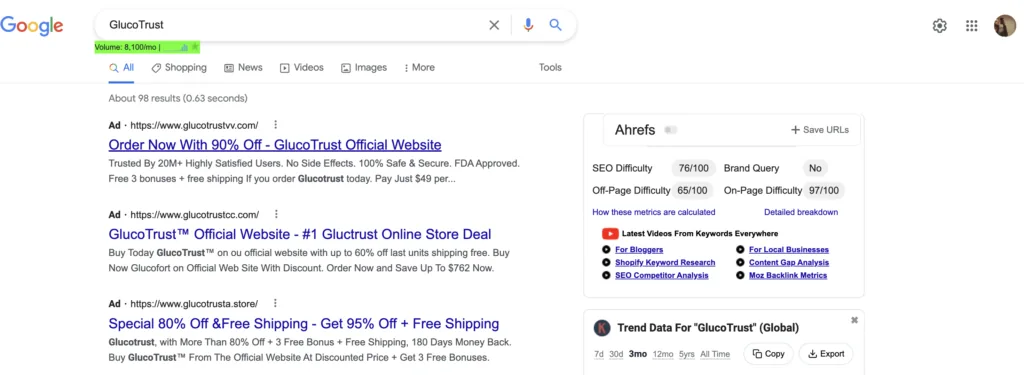Image resolution: width=1024 pixels, height=375 pixels.
Task: Switch to the Videos tab
Action: (x=301, y=67)
